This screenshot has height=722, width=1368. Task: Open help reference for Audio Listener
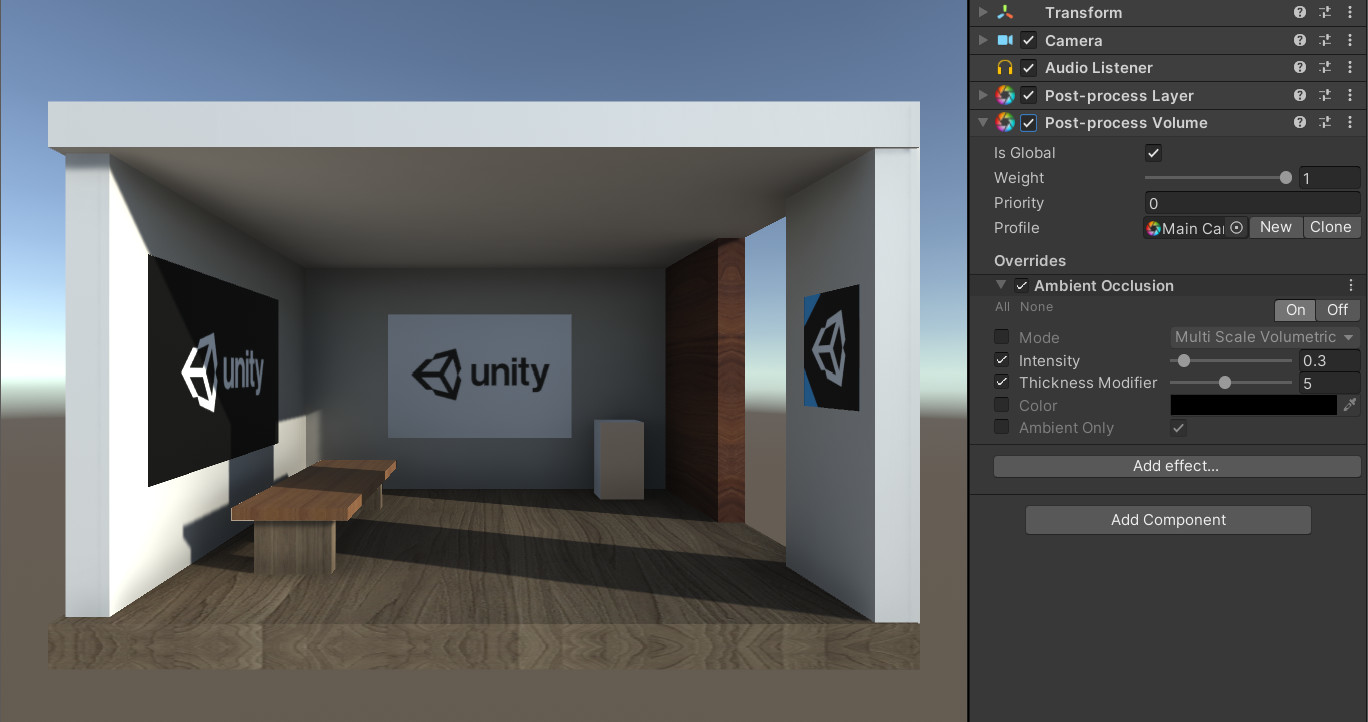pos(1300,67)
